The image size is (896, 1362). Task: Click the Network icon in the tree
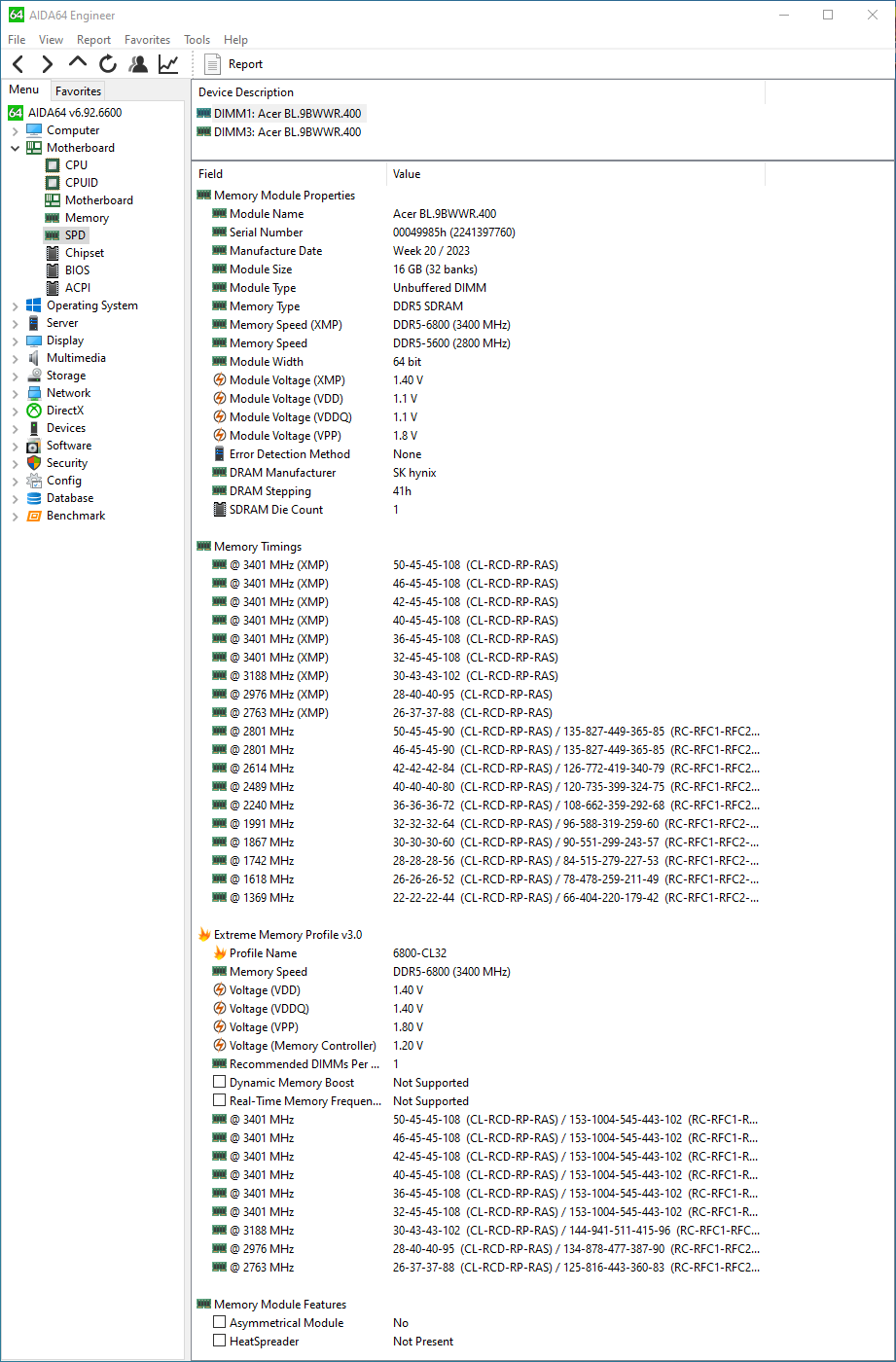(x=34, y=393)
